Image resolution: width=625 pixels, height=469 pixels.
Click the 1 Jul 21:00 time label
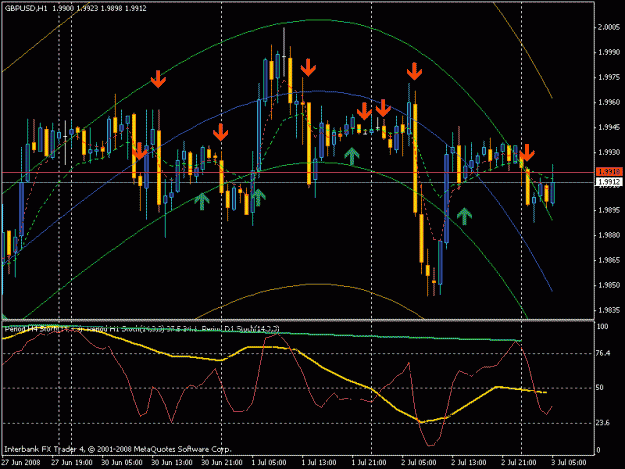[368, 462]
